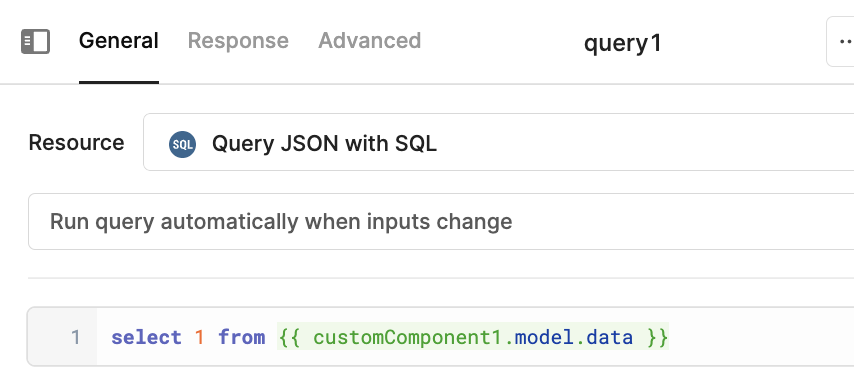Click the orange 1 literal in query
The height and width of the screenshot is (390, 854).
[199, 337]
